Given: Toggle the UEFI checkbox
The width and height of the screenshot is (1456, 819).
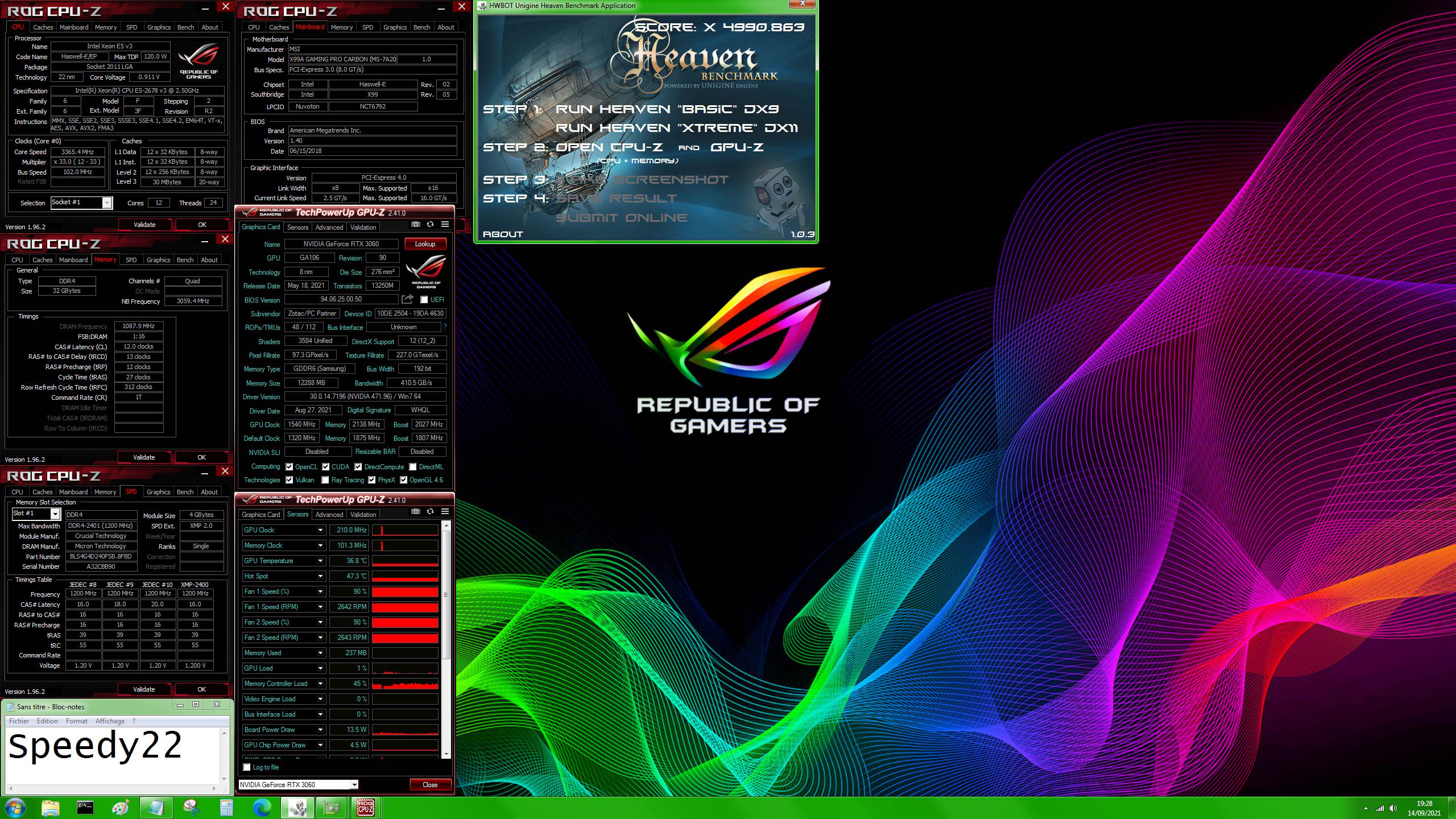Looking at the screenshot, I should (424, 300).
